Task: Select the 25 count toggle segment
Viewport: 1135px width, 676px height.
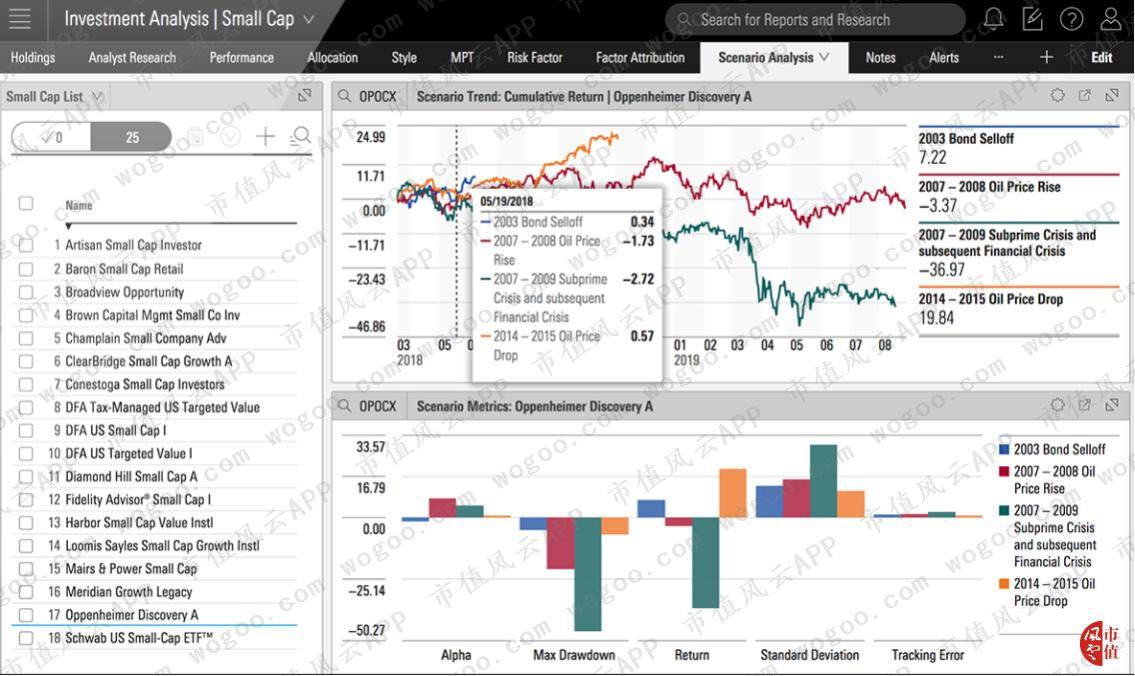Action: [131, 137]
